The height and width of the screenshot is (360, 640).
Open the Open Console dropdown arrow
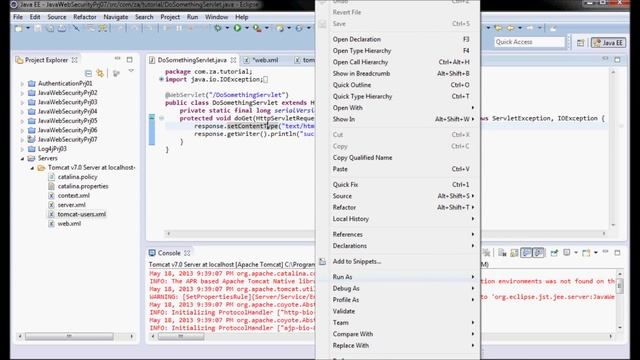point(596,253)
